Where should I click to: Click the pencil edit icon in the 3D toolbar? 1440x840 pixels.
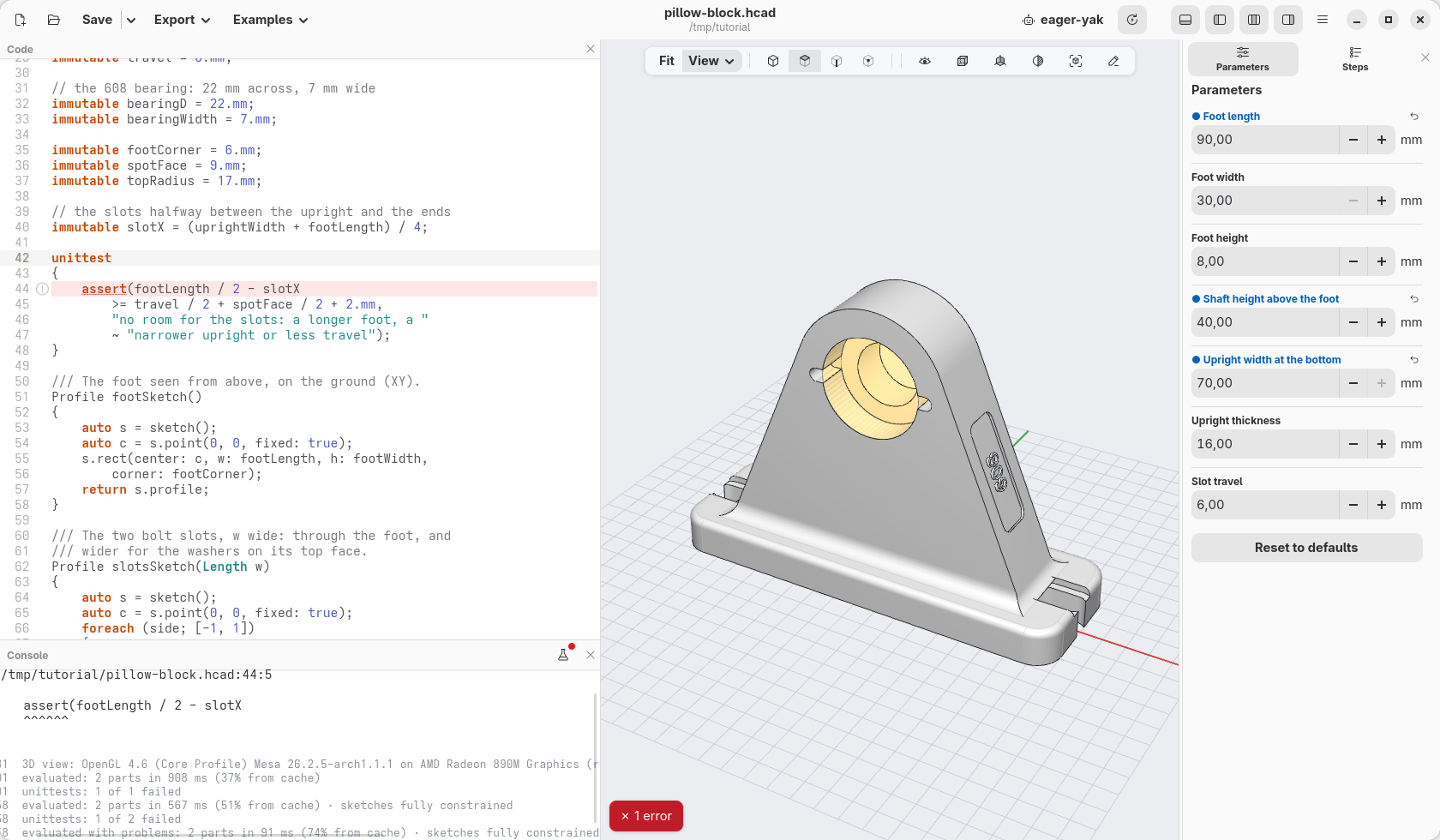tap(1113, 61)
